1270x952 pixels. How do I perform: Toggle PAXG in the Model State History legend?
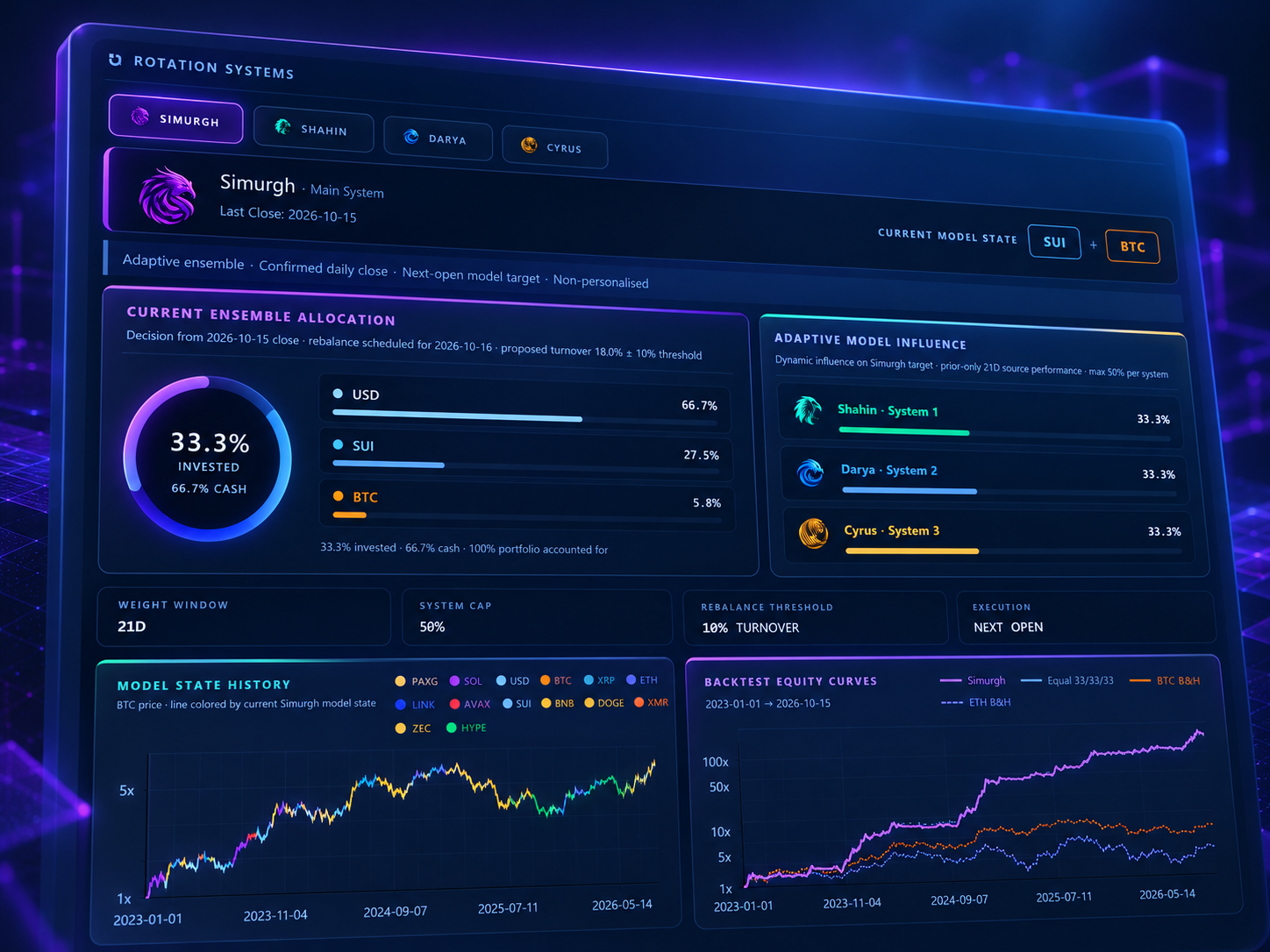pos(417,681)
